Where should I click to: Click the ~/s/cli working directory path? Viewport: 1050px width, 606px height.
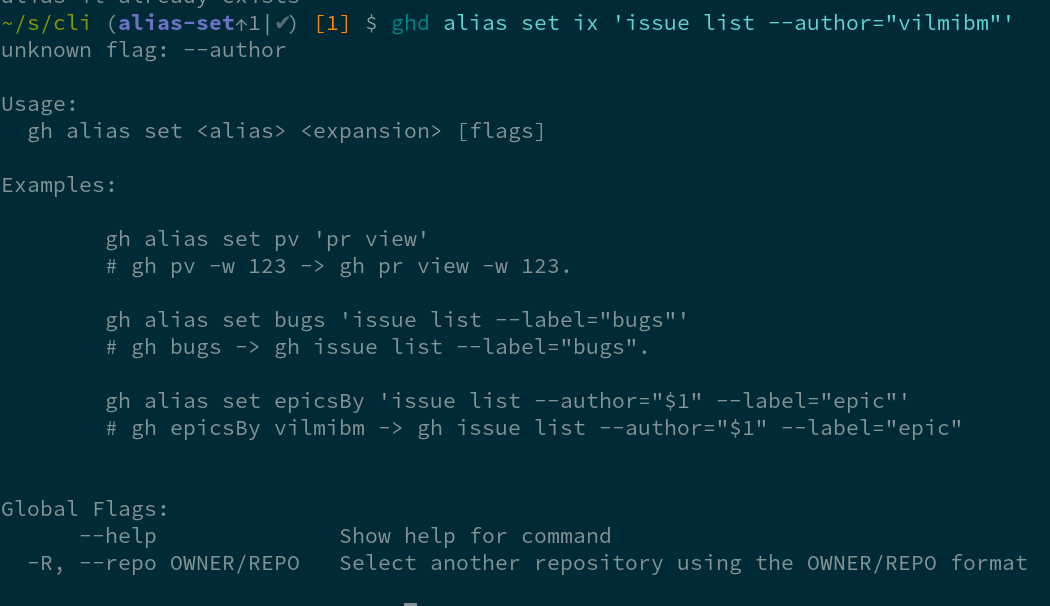[x=46, y=23]
